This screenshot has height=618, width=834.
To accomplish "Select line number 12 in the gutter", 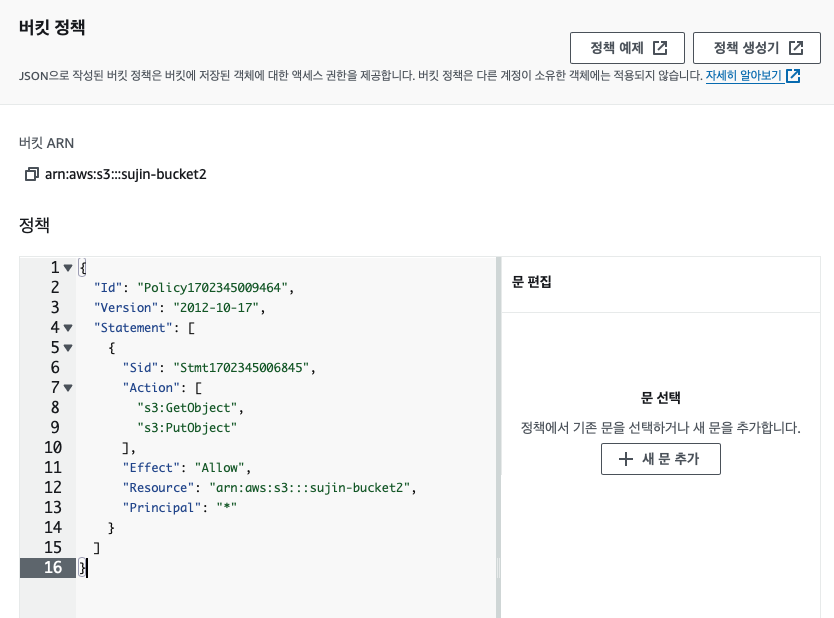I will [53, 488].
